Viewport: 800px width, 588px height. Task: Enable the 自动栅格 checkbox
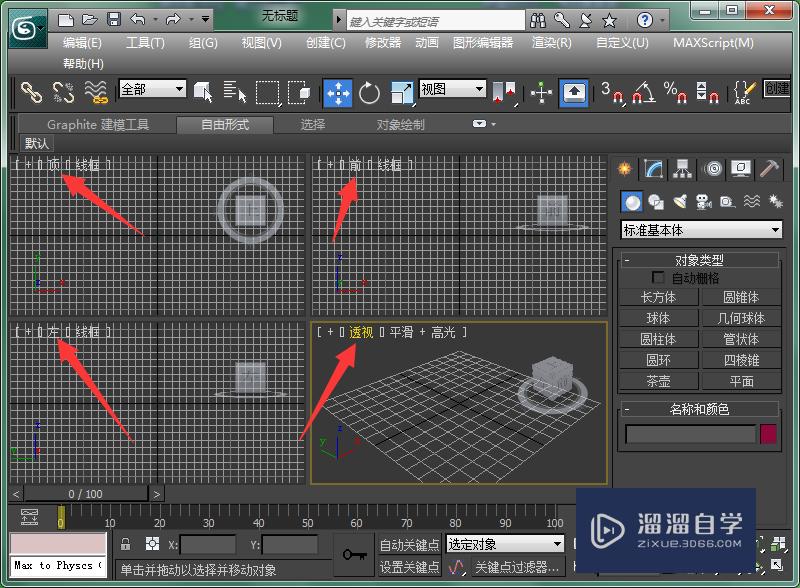click(658, 278)
